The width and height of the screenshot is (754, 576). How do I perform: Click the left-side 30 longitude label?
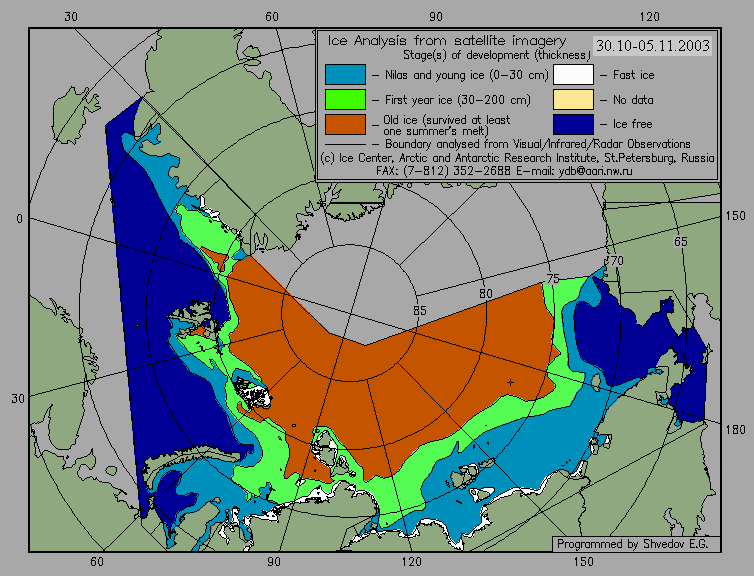(18, 399)
